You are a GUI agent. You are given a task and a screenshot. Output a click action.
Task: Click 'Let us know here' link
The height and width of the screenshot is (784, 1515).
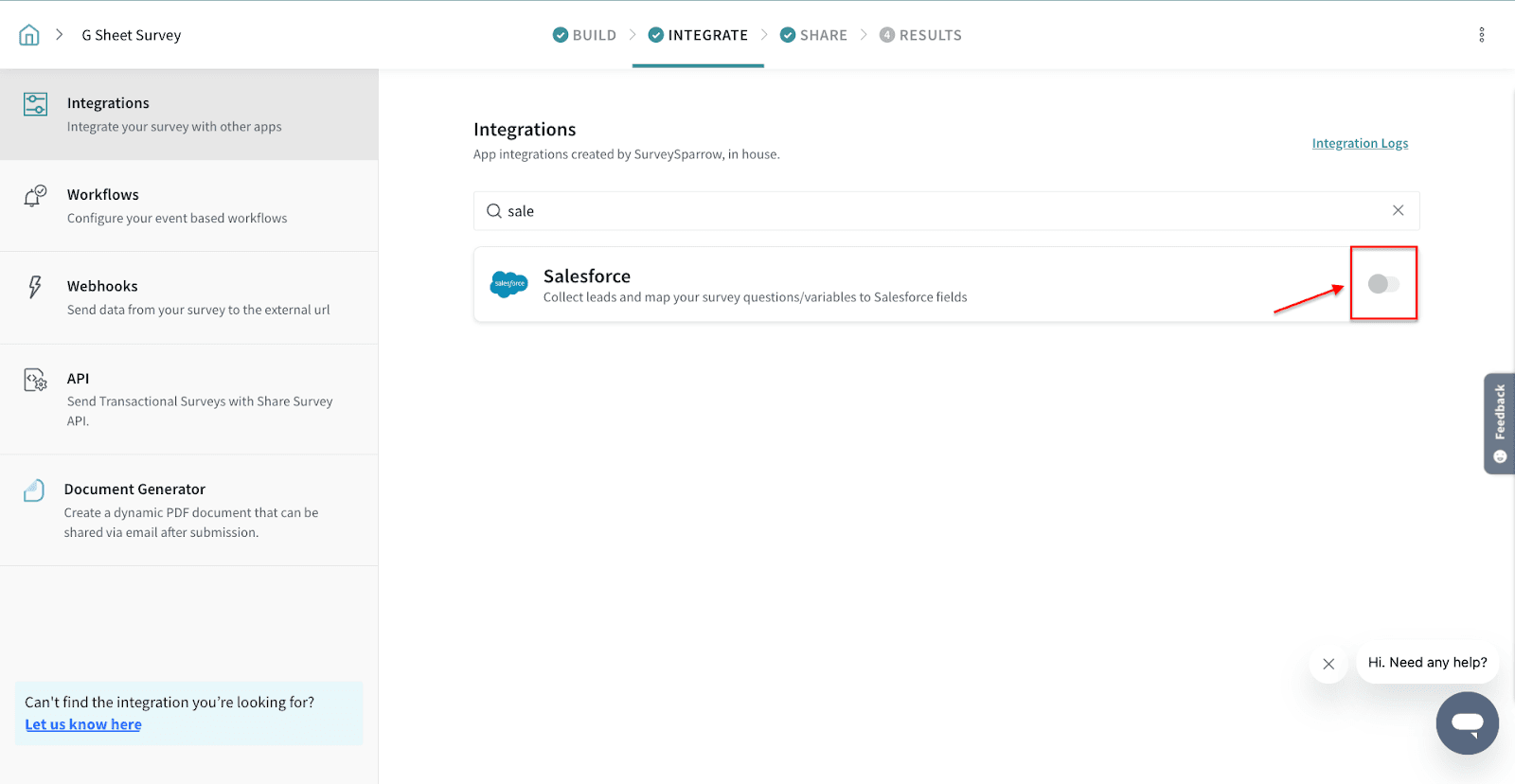(83, 724)
